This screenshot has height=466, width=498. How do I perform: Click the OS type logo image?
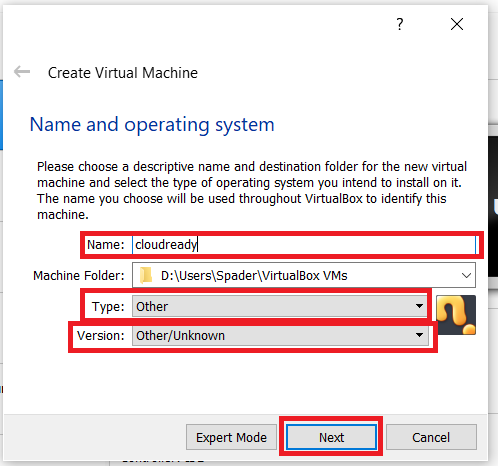click(456, 315)
